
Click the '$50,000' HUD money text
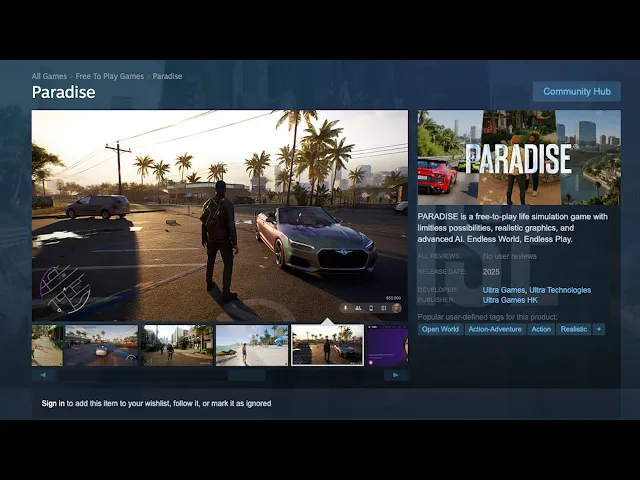pyautogui.click(x=393, y=298)
